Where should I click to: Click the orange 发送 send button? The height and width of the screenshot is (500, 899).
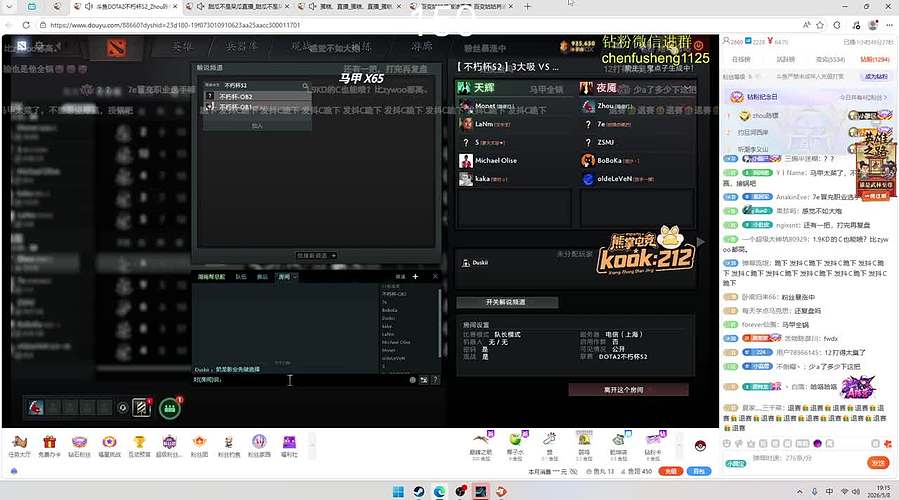(x=878, y=462)
